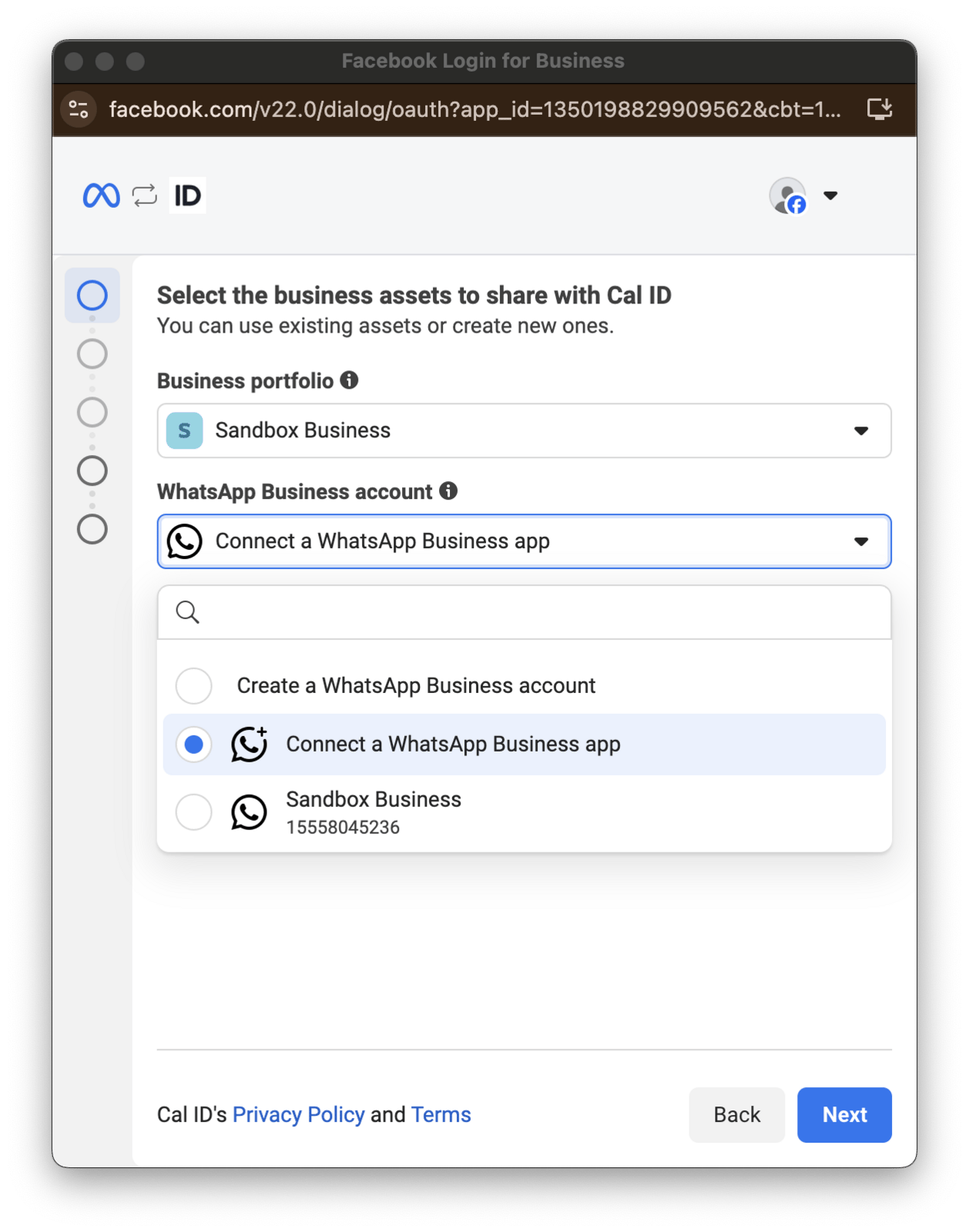Click WhatsApp icon next to Sandbox Business option
969x1232 pixels.
coord(249,812)
